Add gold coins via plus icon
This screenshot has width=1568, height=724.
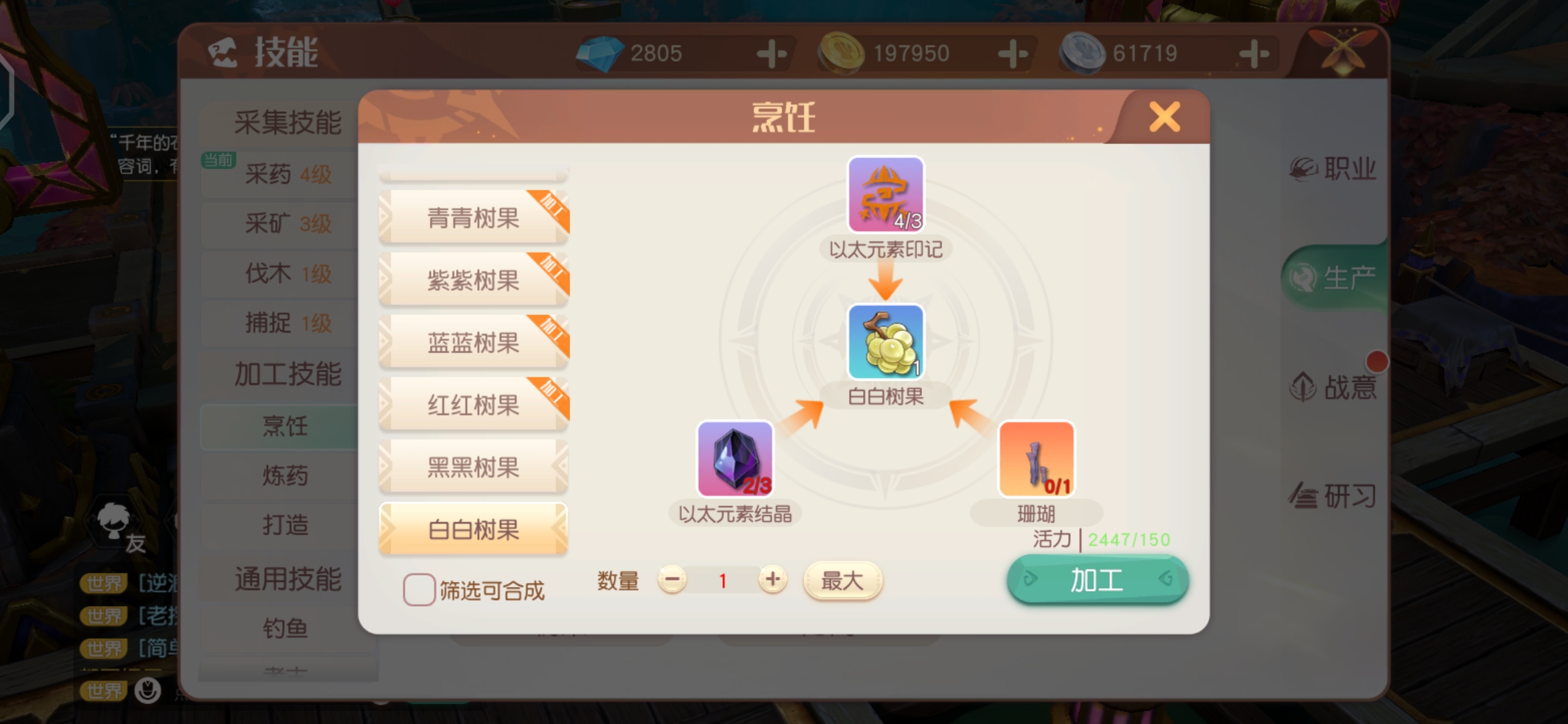(1012, 54)
